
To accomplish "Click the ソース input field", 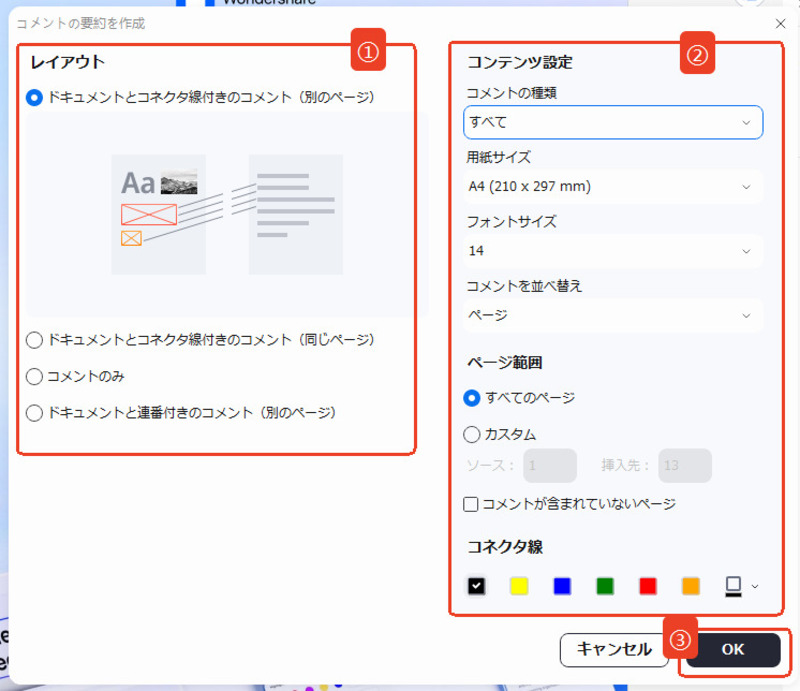I will pyautogui.click(x=550, y=465).
